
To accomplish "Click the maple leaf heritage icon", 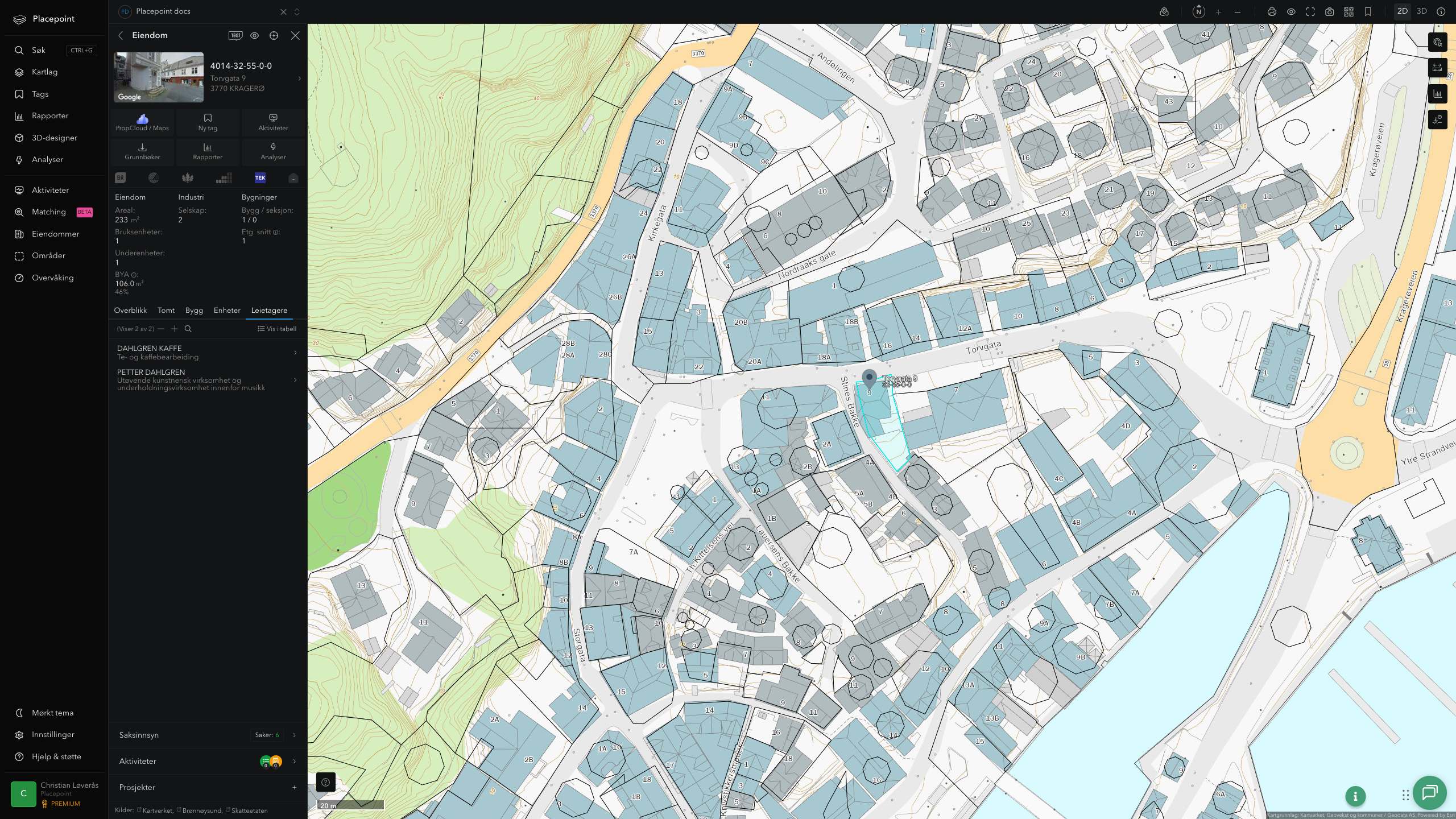I will [x=188, y=178].
